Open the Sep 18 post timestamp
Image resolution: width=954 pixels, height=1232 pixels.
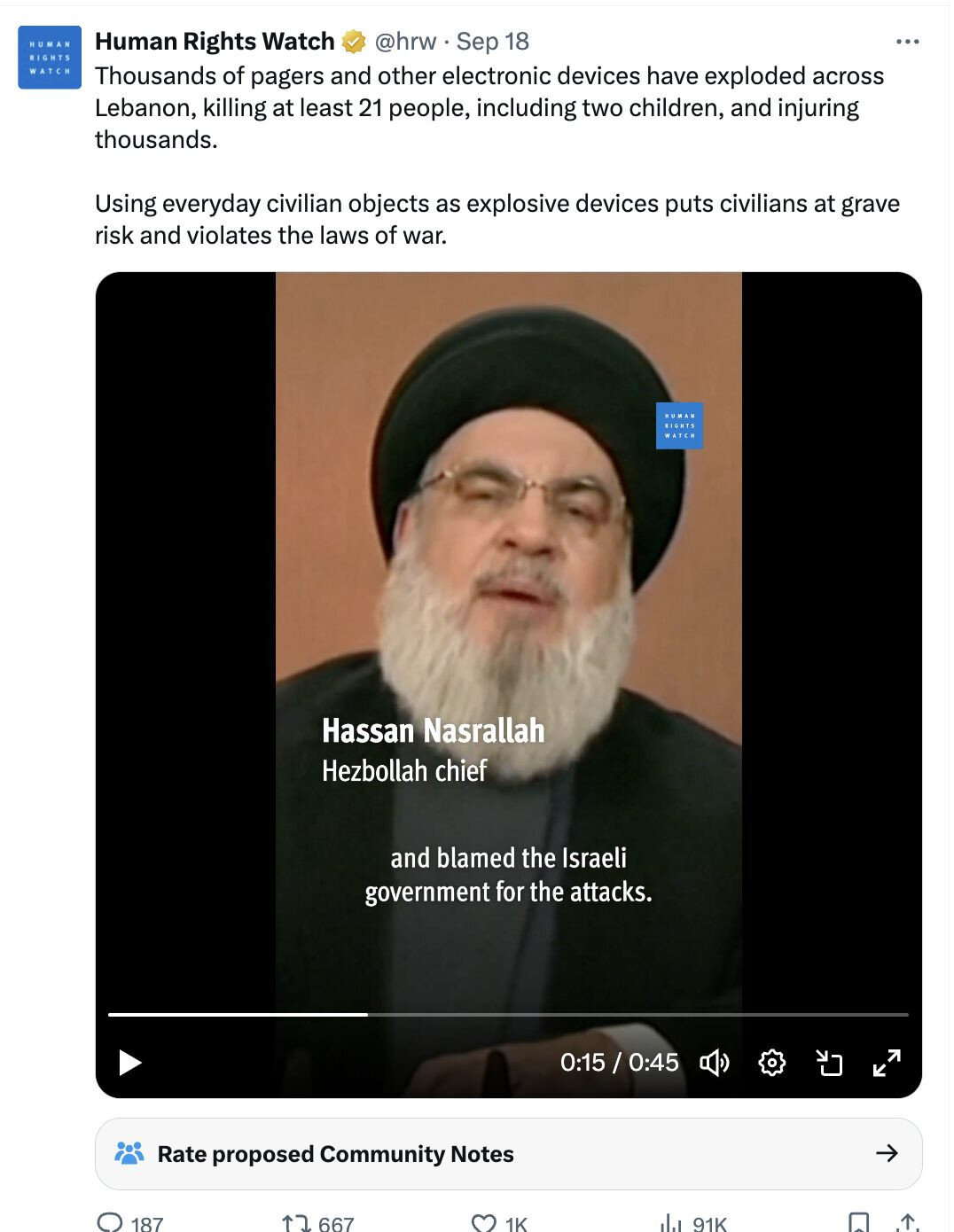point(492,42)
